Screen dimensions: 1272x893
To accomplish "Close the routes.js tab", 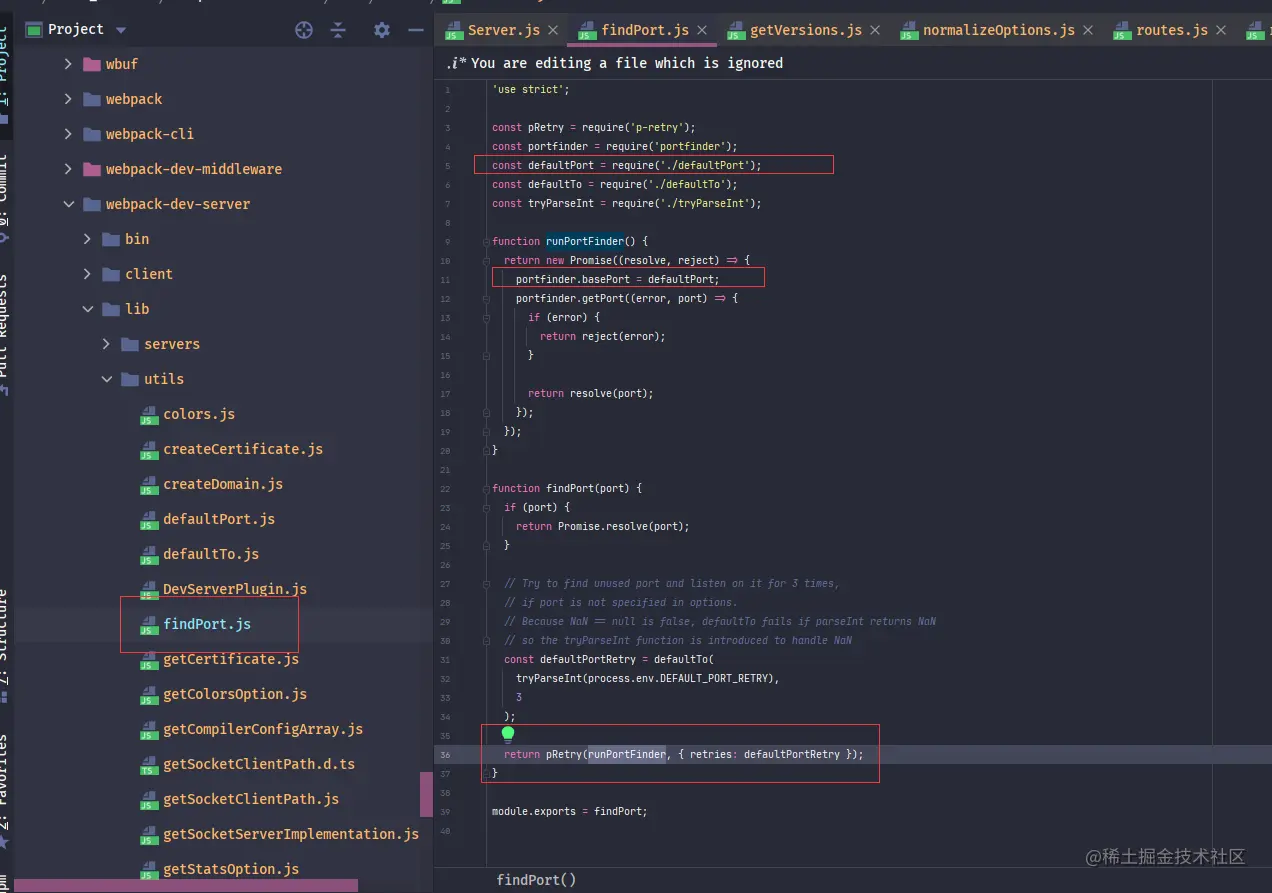I will click(1221, 31).
